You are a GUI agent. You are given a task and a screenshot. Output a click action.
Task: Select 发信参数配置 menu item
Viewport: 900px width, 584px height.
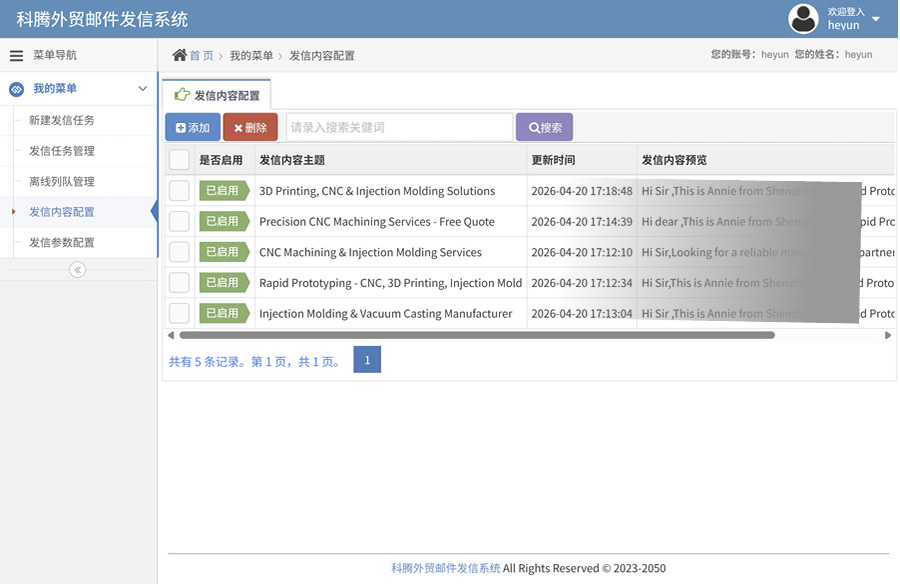[x=62, y=242]
